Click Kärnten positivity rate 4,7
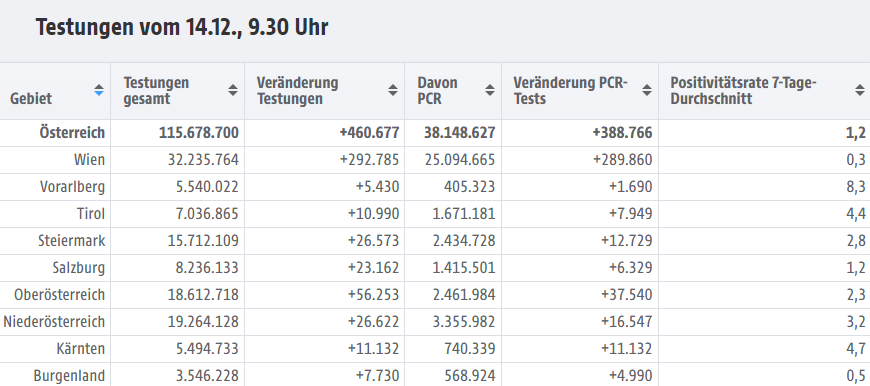870x386 pixels. [x=856, y=349]
